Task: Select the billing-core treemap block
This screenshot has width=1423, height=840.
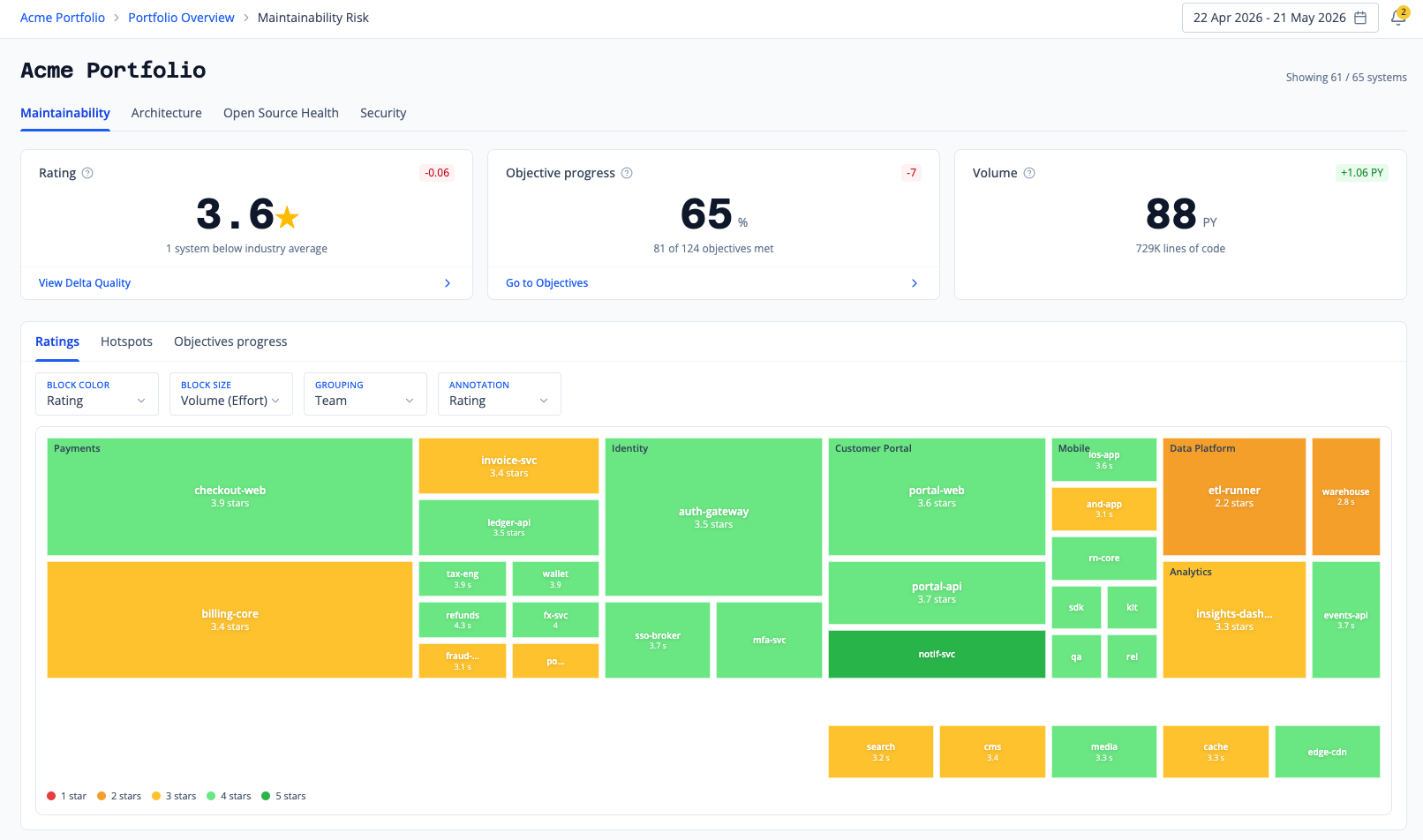Action: pyautogui.click(x=230, y=620)
